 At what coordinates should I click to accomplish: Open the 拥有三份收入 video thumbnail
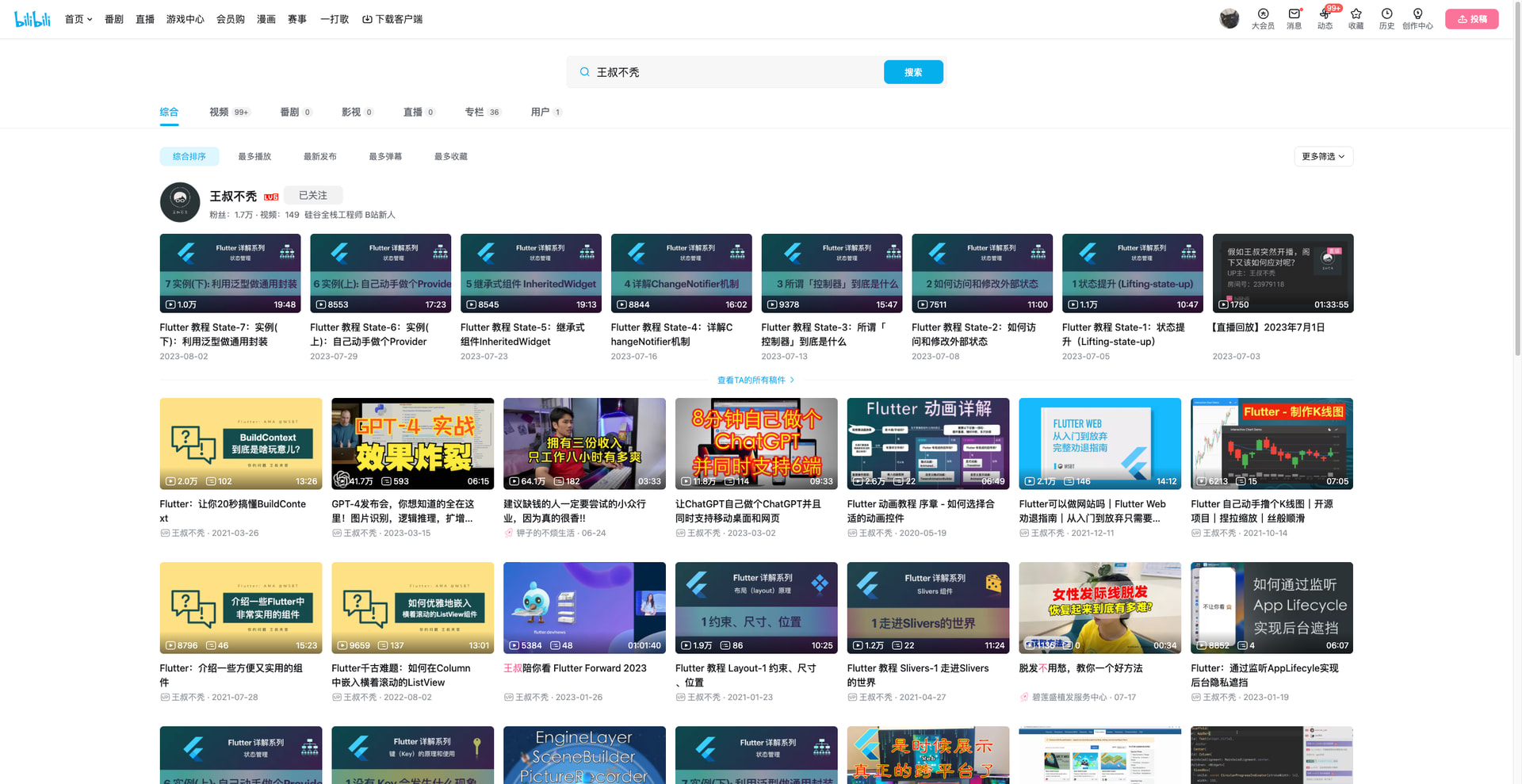tap(585, 443)
